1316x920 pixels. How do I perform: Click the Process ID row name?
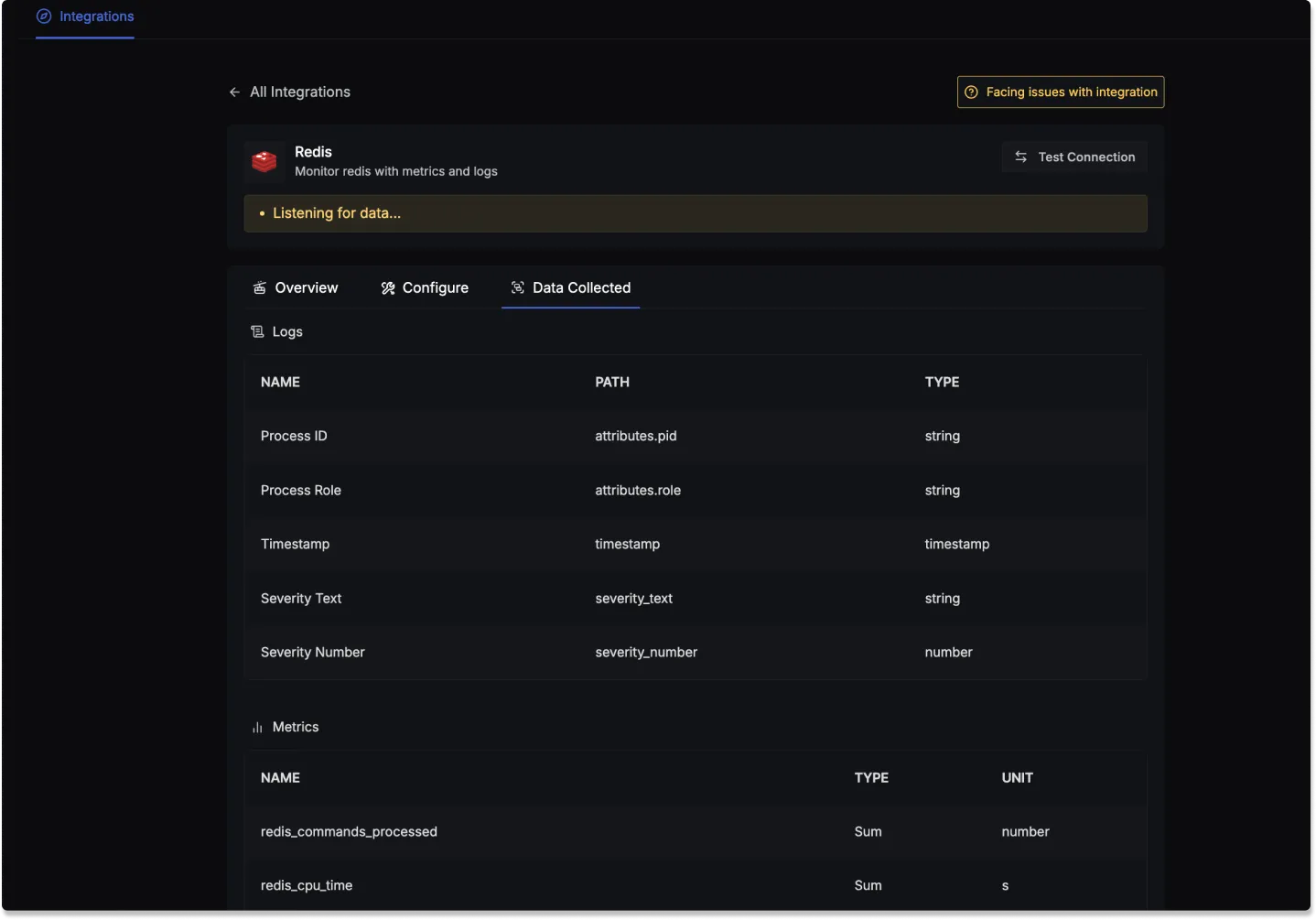[294, 437]
